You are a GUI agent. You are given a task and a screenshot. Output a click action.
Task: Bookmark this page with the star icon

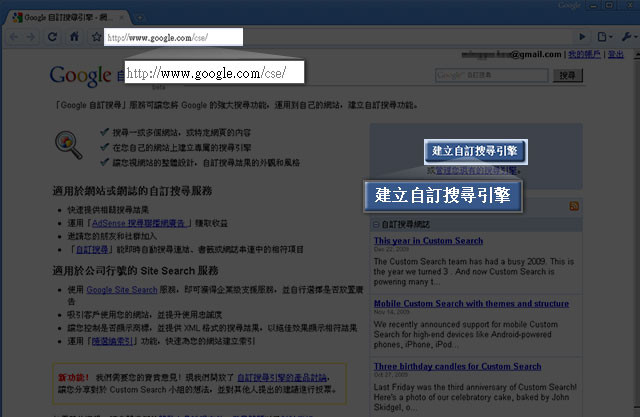click(x=96, y=37)
